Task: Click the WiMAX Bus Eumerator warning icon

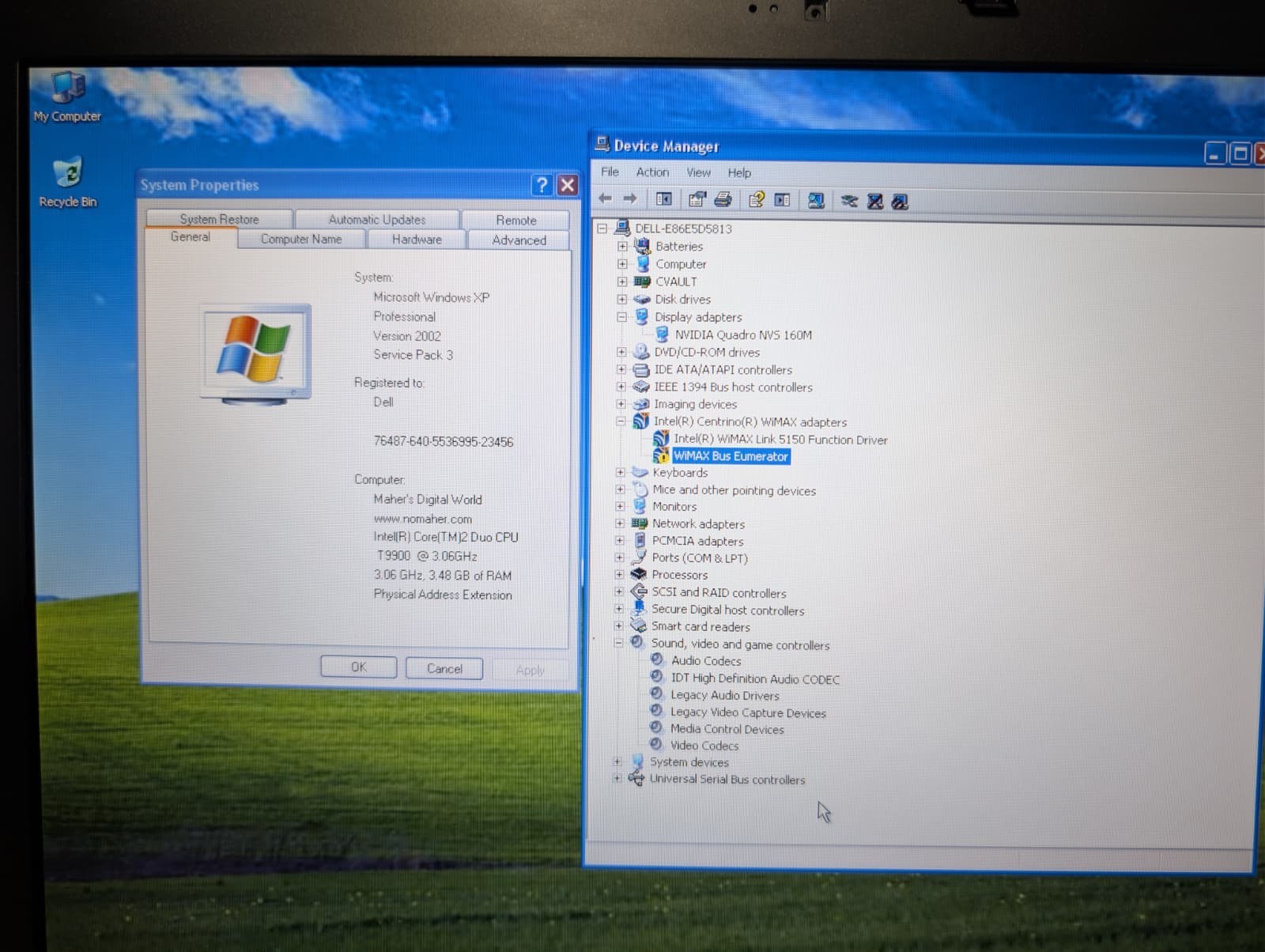Action: (661, 455)
